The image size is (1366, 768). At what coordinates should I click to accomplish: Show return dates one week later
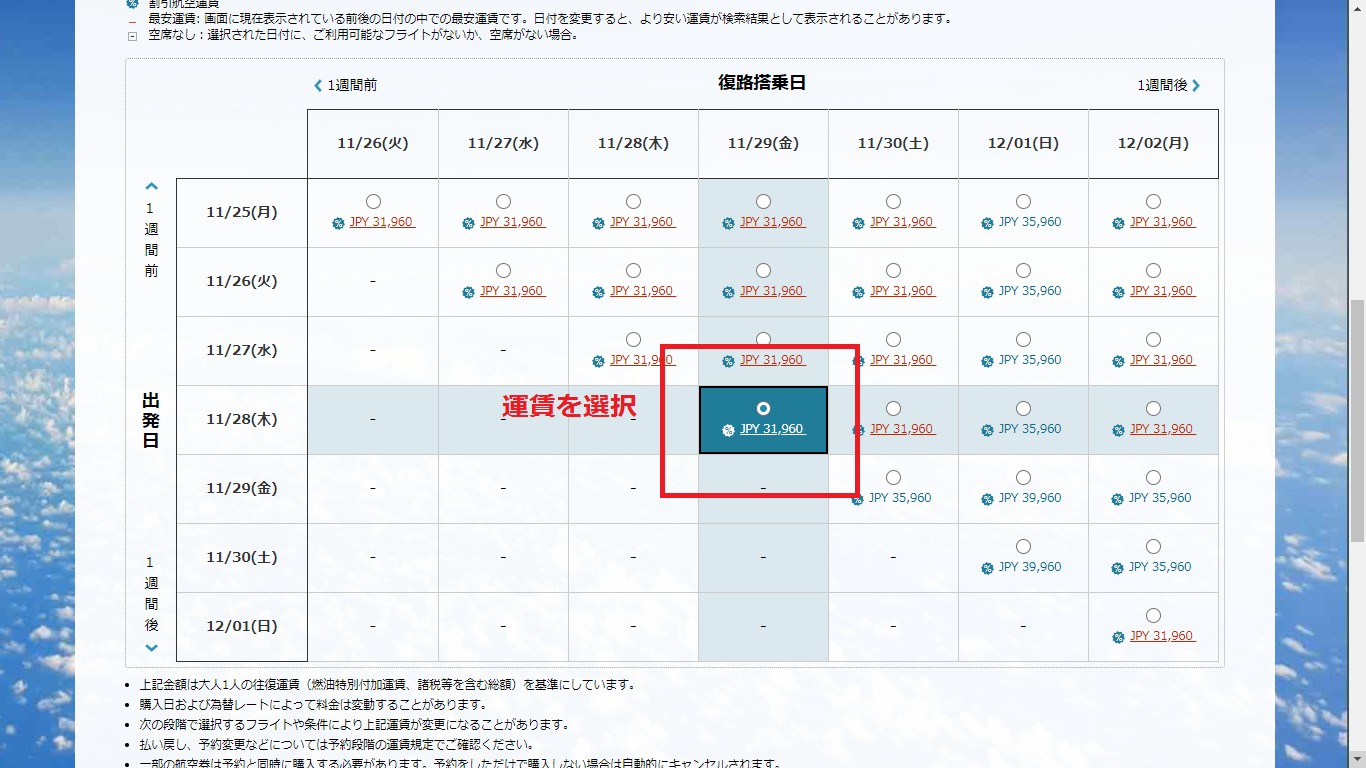click(x=1168, y=86)
